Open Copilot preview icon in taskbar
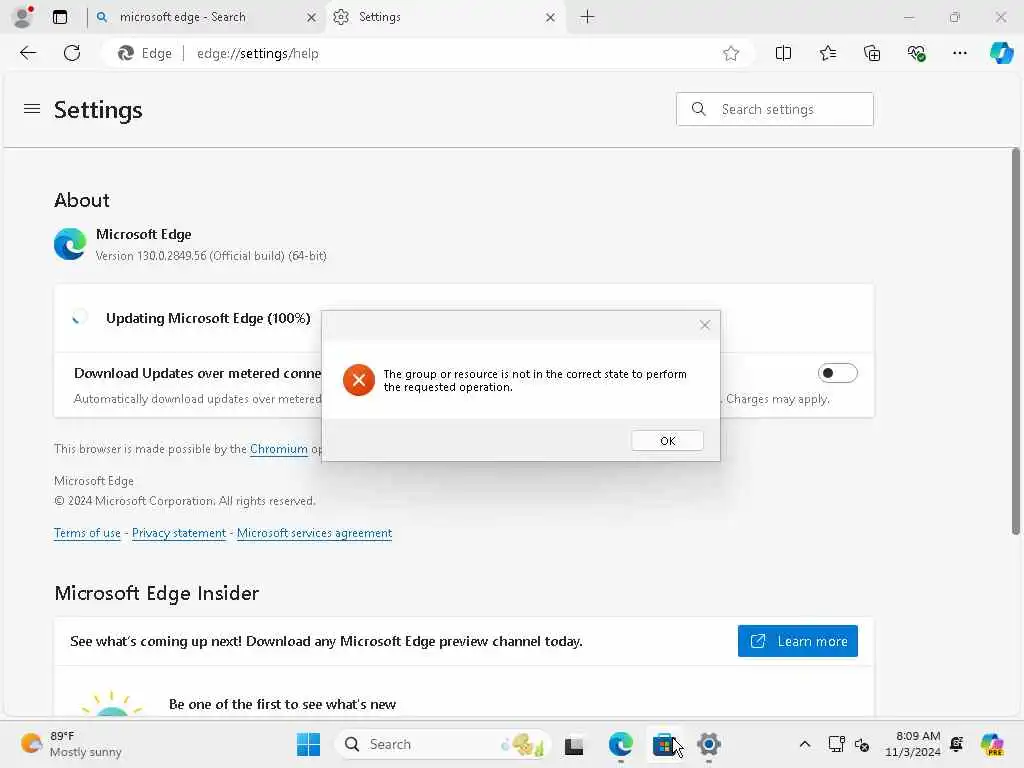Viewport: 1024px width, 768px height. (x=992, y=744)
